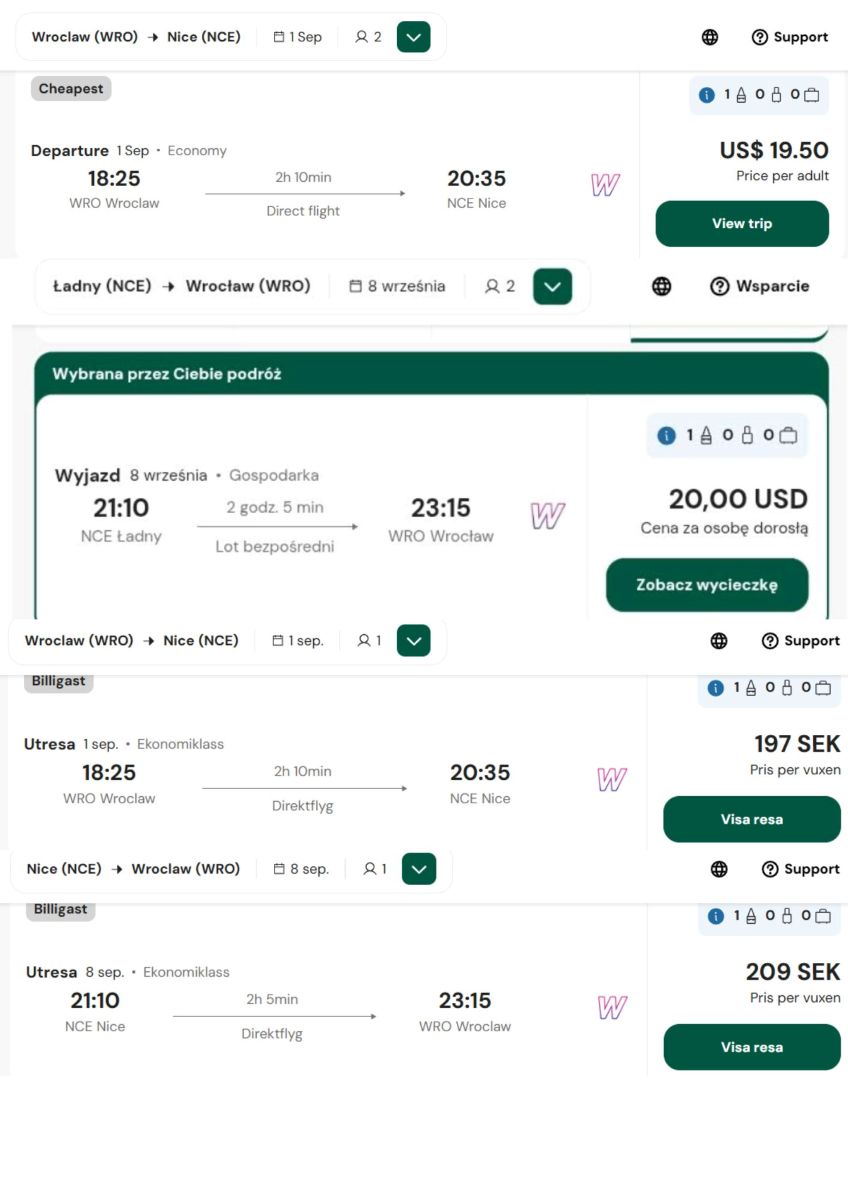
Task: Click the Ładny (NCE) to Wrocław (WRO) route field
Action: pos(182,286)
